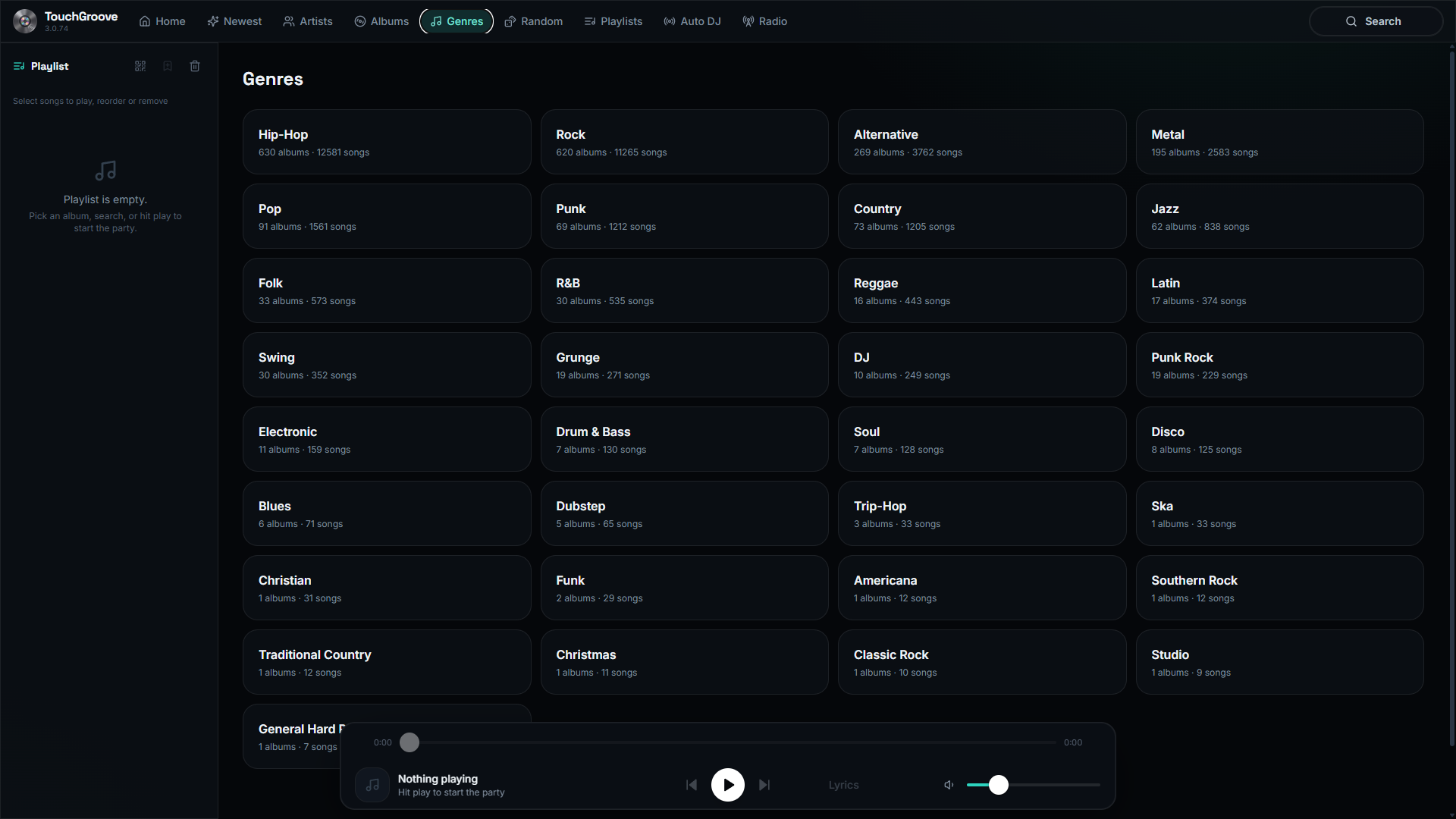
Task: Browse the Electronic genre card
Action: tap(387, 439)
